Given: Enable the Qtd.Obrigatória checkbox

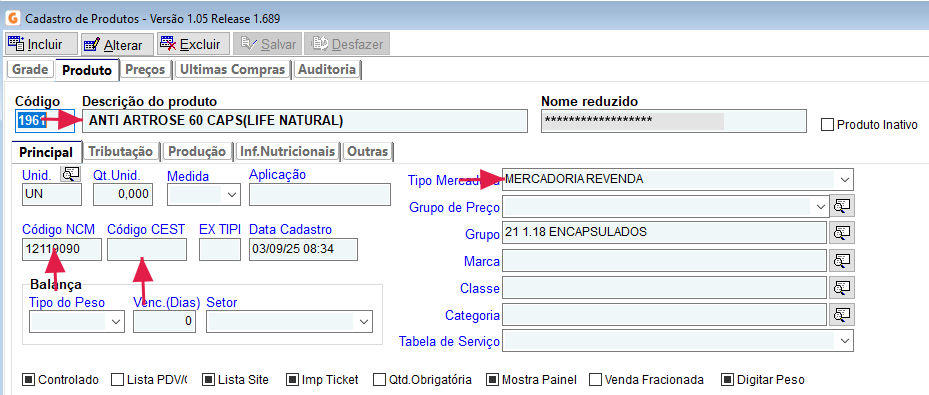Looking at the screenshot, I should point(380,380).
